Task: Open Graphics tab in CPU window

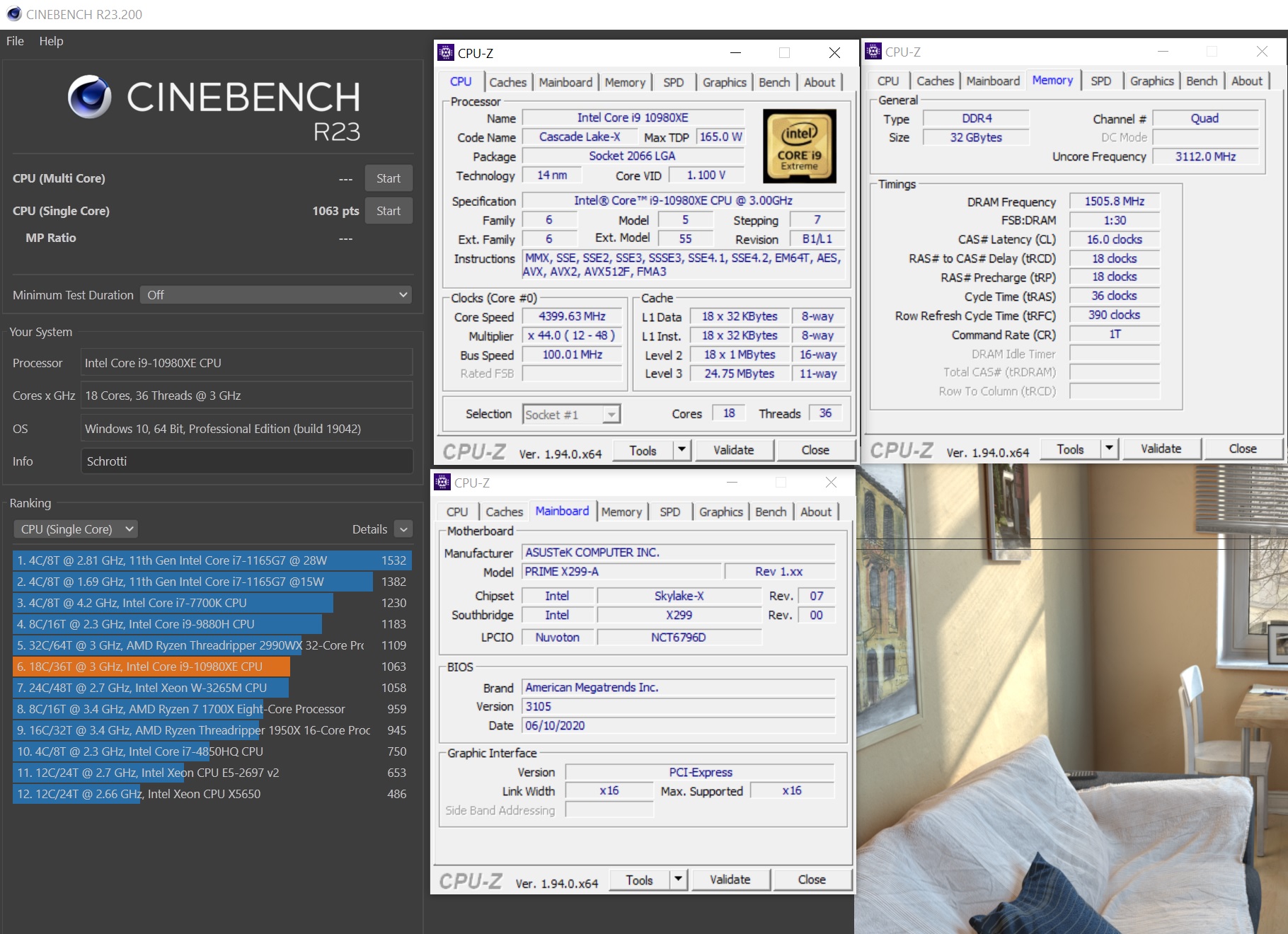Action: (x=725, y=82)
